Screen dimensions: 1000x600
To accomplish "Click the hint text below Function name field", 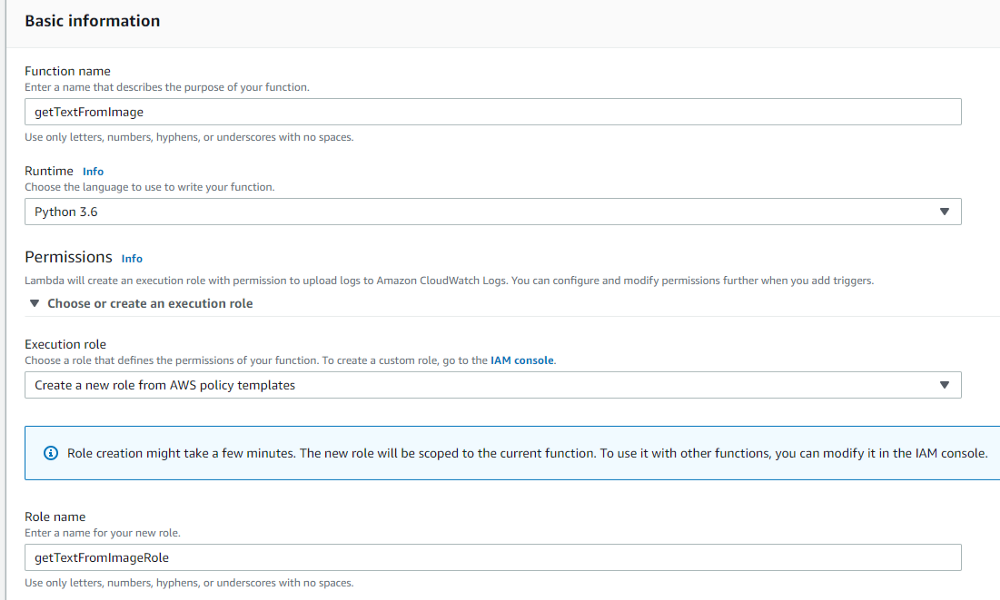I will (x=188, y=137).
